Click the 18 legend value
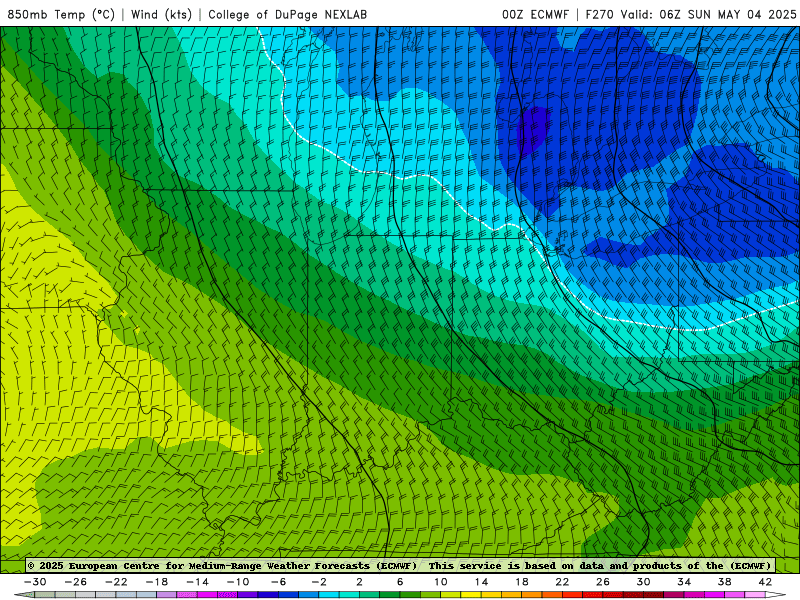Viewport: 800px width, 600px height. pos(522,582)
